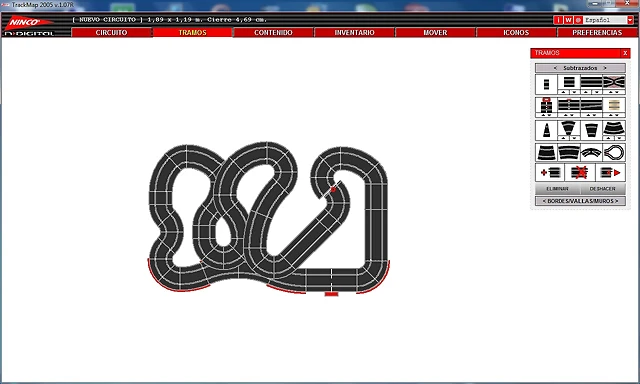Viewport: 640px width, 384px height.
Task: Click the DESHACER button
Action: tap(603, 189)
